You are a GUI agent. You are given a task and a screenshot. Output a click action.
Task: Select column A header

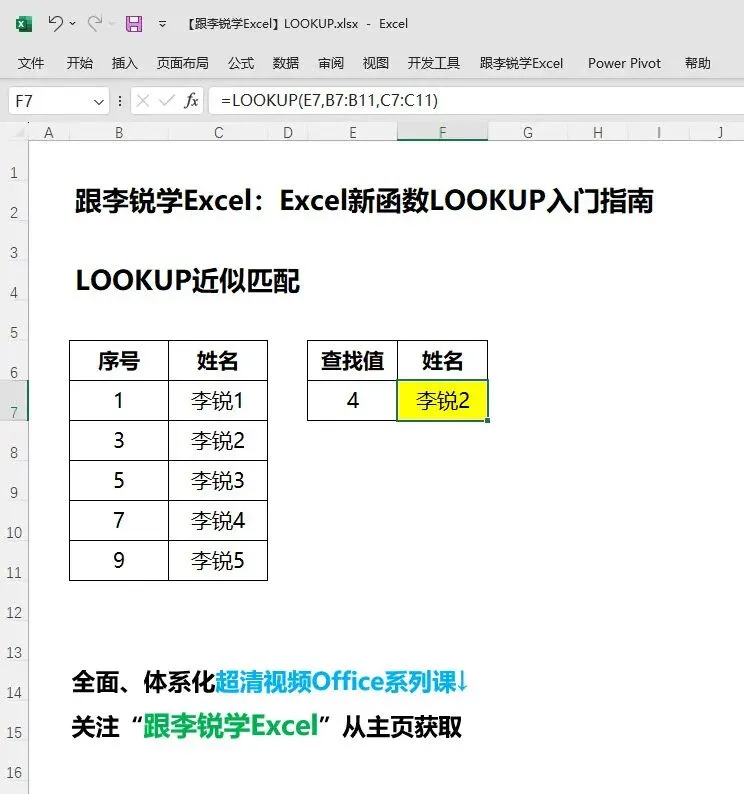(49, 133)
